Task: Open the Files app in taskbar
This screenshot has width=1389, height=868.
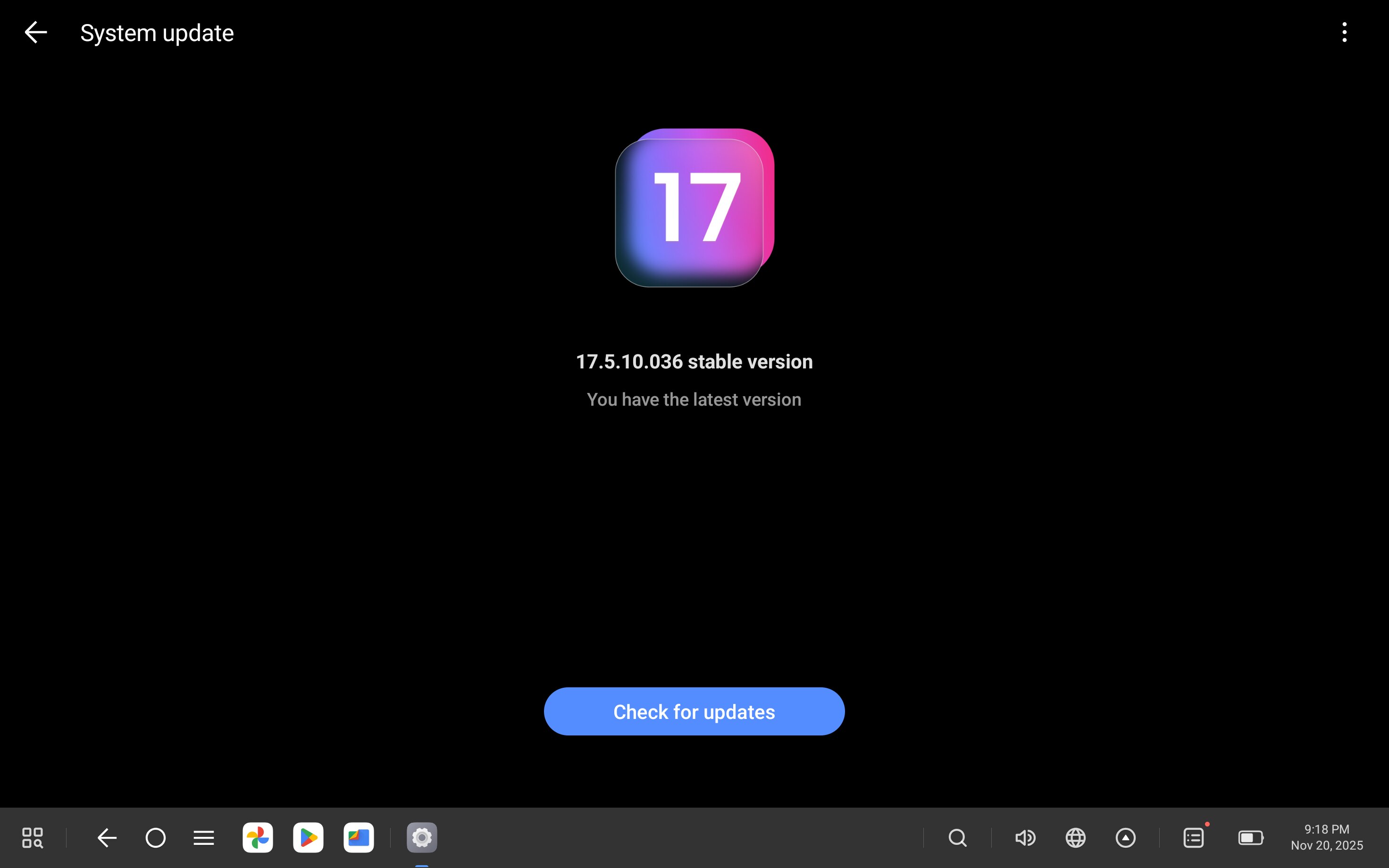Action: tap(359, 838)
